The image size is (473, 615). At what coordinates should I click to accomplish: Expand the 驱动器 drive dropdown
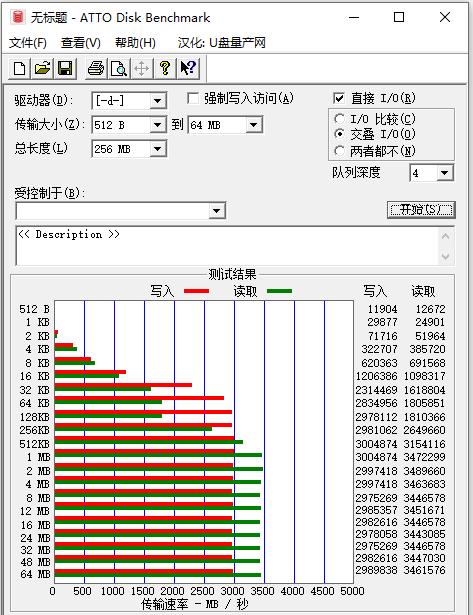click(158, 101)
